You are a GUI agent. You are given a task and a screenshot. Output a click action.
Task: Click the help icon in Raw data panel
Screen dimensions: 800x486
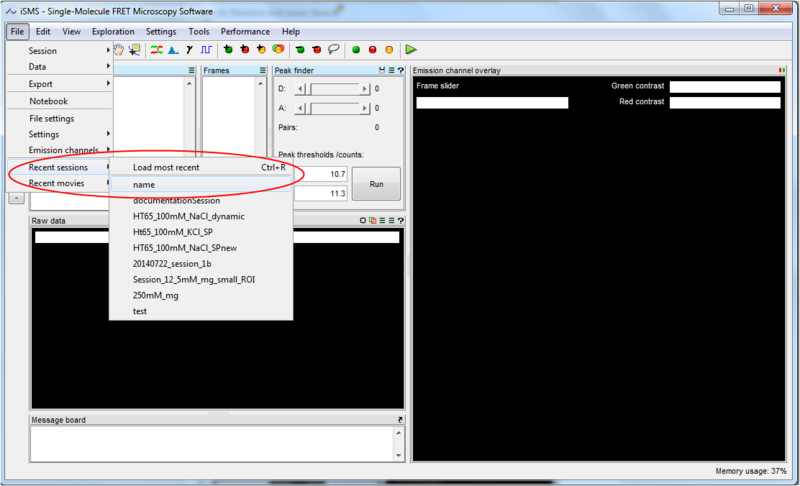401,220
